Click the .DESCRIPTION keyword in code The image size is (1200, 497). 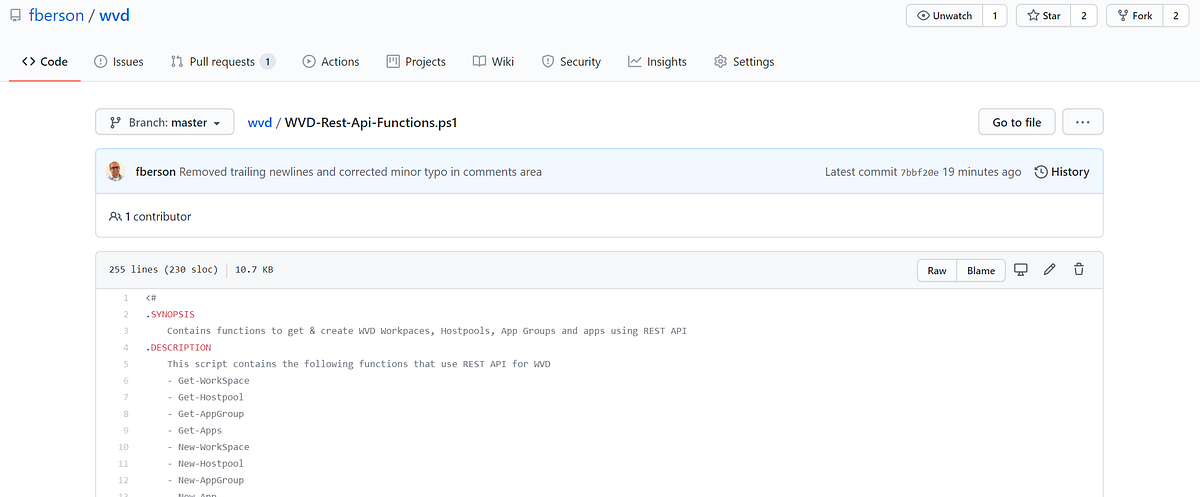(178, 348)
